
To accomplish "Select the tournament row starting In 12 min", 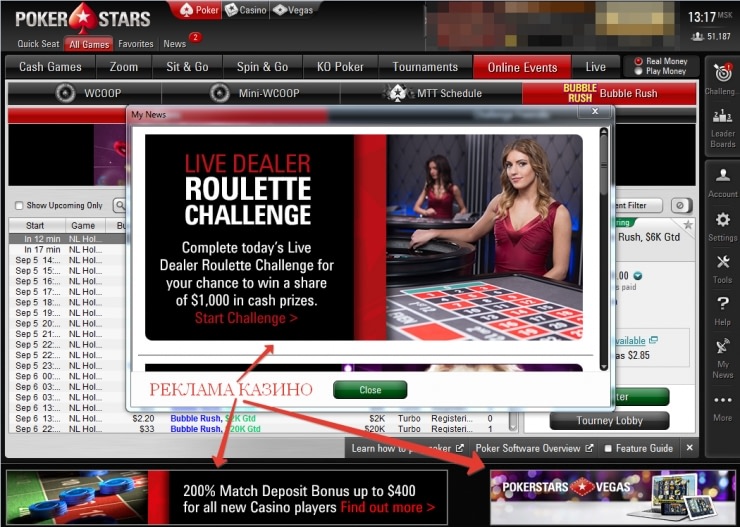I will point(67,239).
